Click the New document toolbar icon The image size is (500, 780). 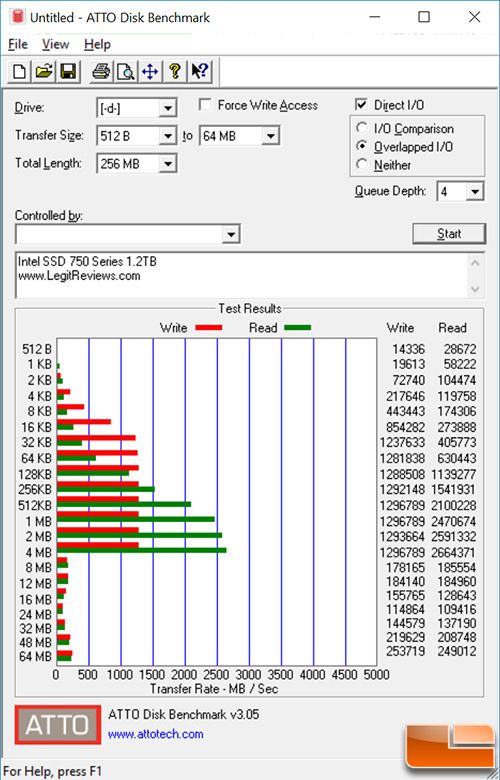(x=19, y=72)
